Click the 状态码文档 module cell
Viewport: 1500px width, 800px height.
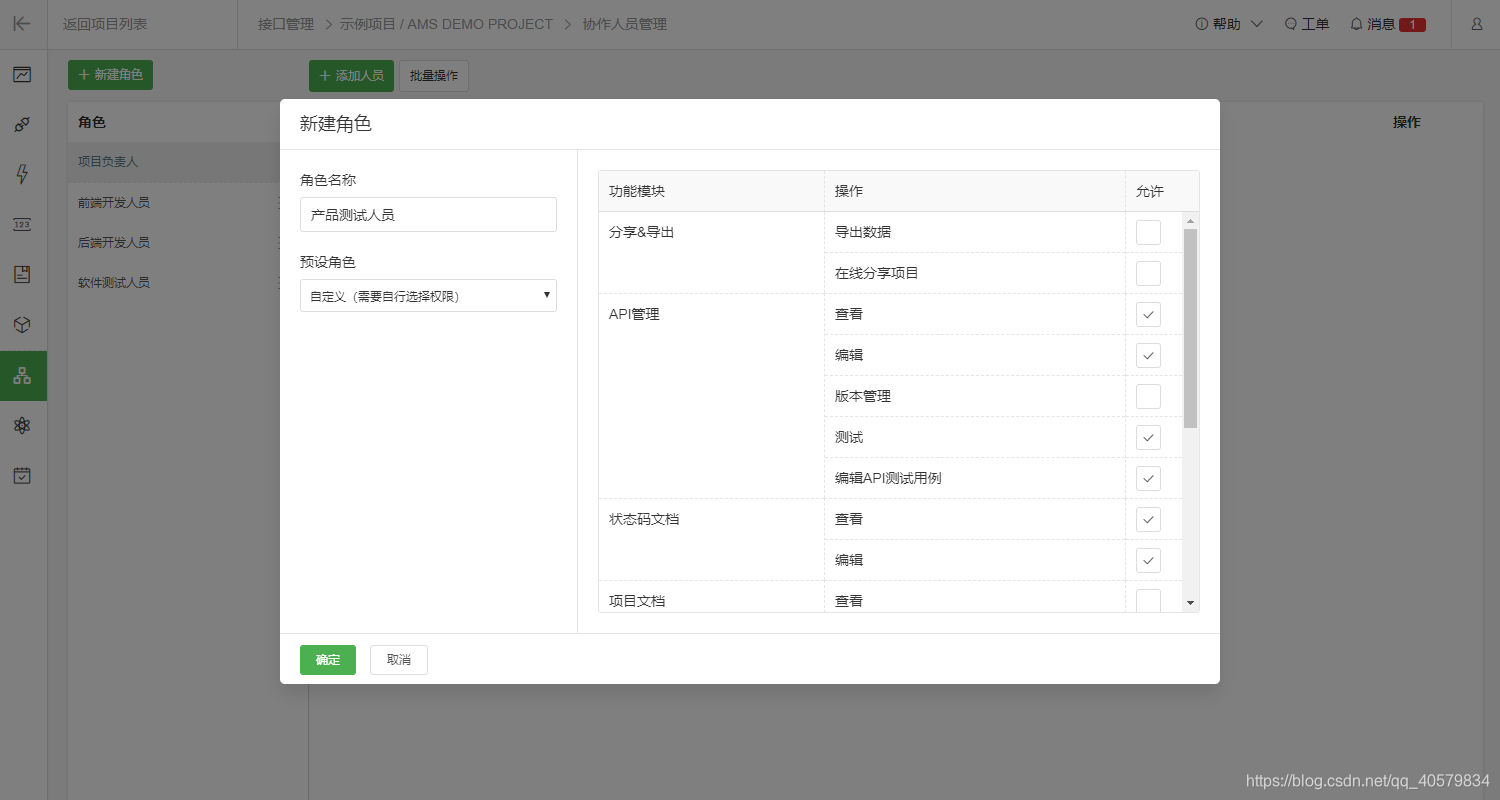pyautogui.click(x=711, y=539)
